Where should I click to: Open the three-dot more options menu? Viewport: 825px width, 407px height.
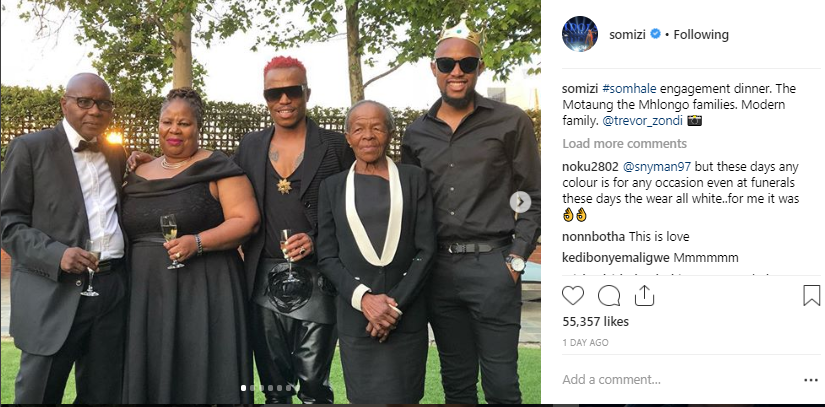(x=811, y=380)
